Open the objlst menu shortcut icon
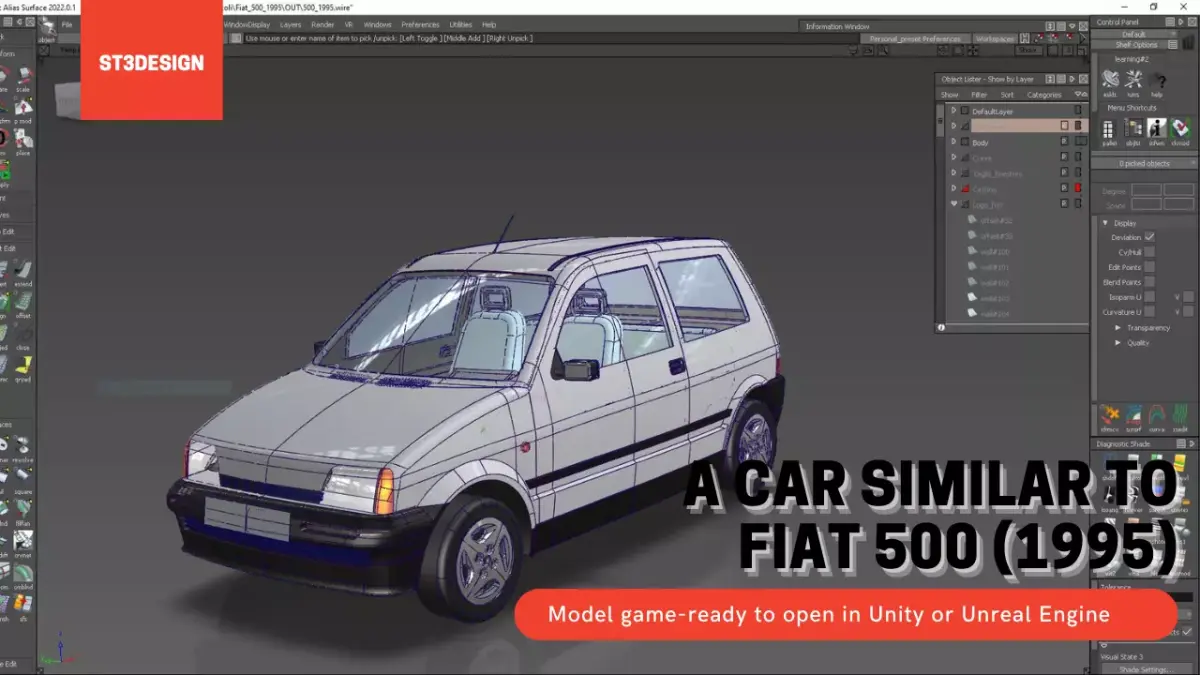The width and height of the screenshot is (1200, 675). click(1133, 130)
